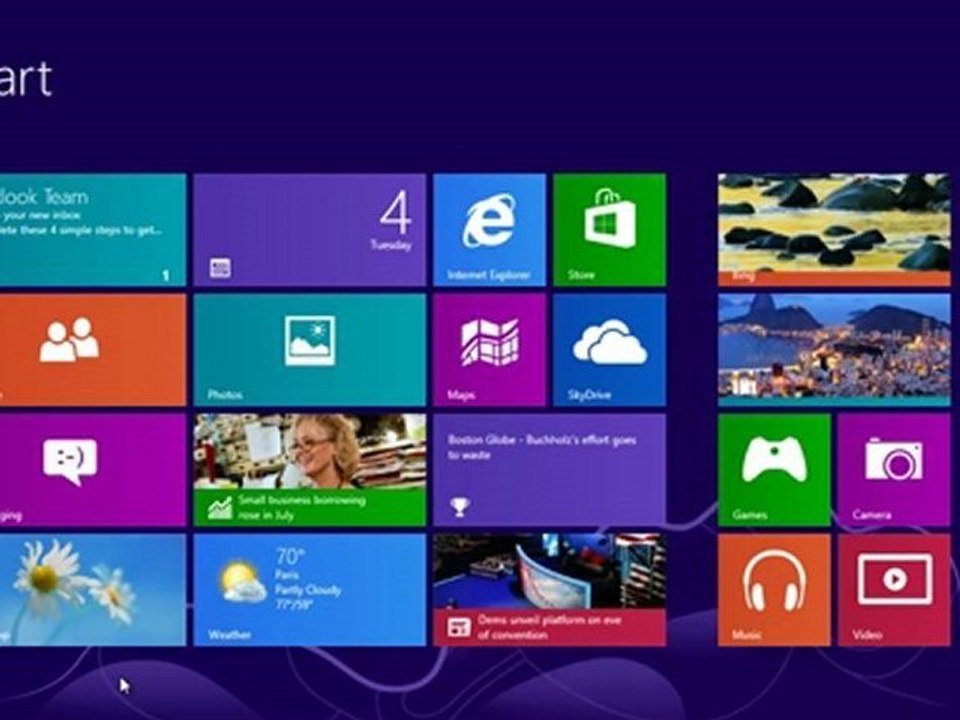
Task: Open the People tile
Action: (x=92, y=350)
